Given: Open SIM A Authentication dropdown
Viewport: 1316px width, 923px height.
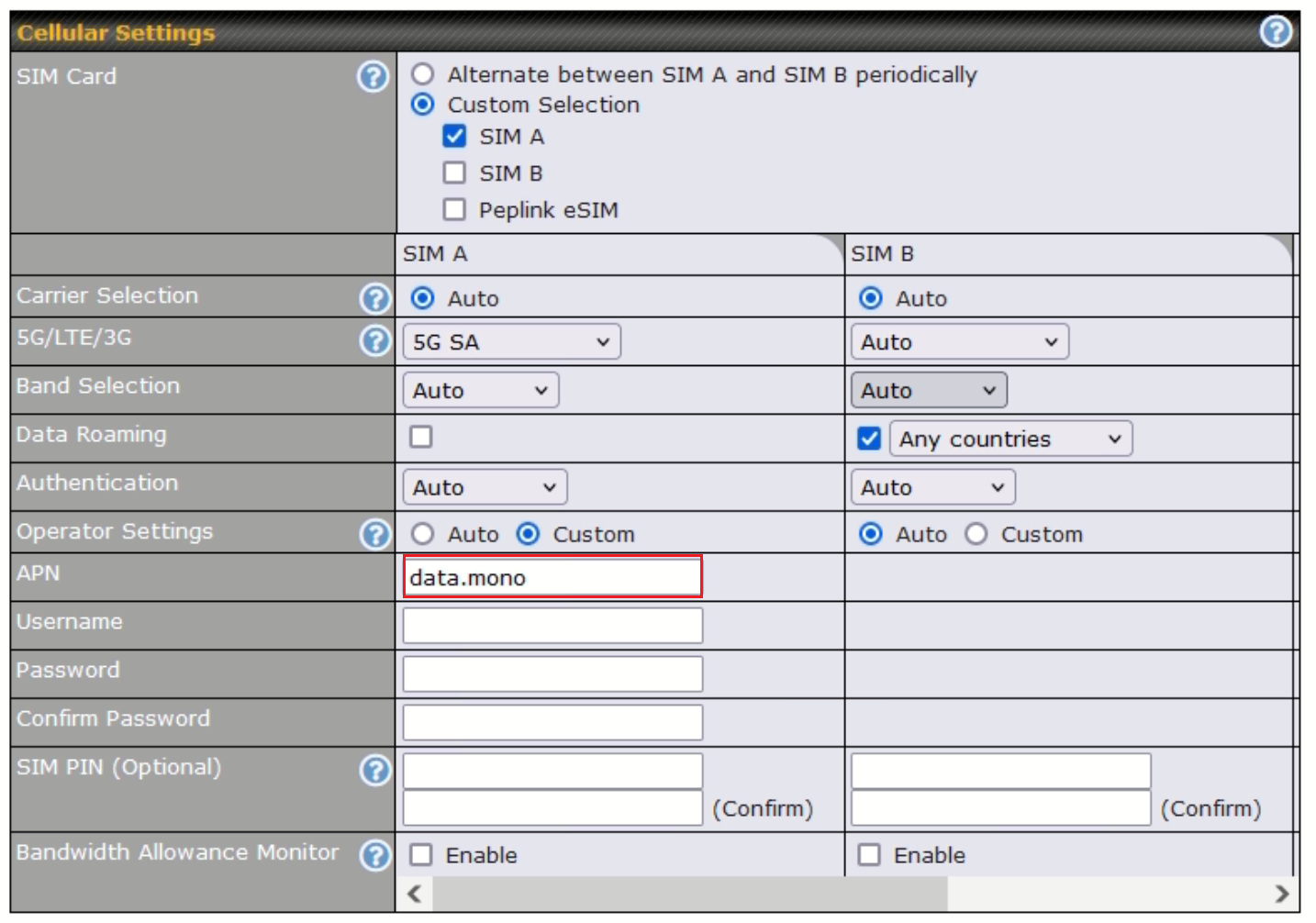Looking at the screenshot, I should [x=485, y=487].
